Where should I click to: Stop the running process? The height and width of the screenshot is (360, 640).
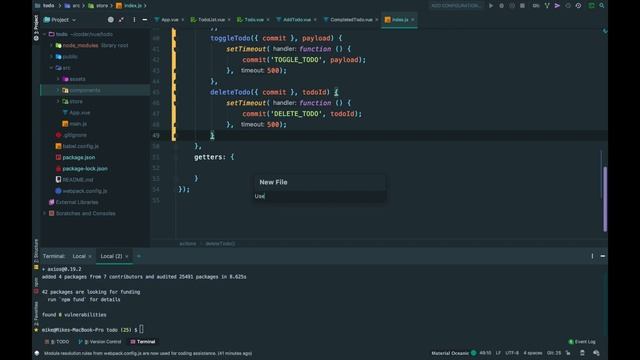(x=522, y=6)
